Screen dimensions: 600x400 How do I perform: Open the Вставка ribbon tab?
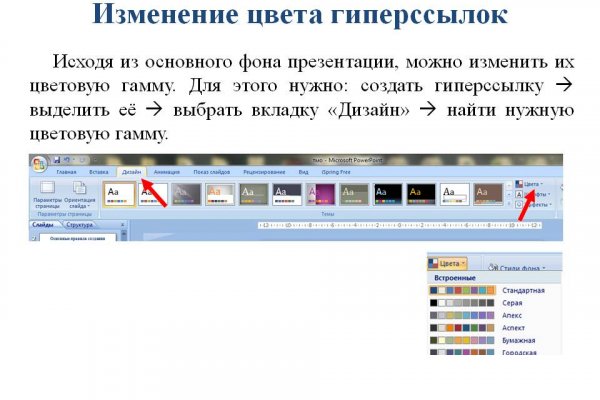[99, 172]
